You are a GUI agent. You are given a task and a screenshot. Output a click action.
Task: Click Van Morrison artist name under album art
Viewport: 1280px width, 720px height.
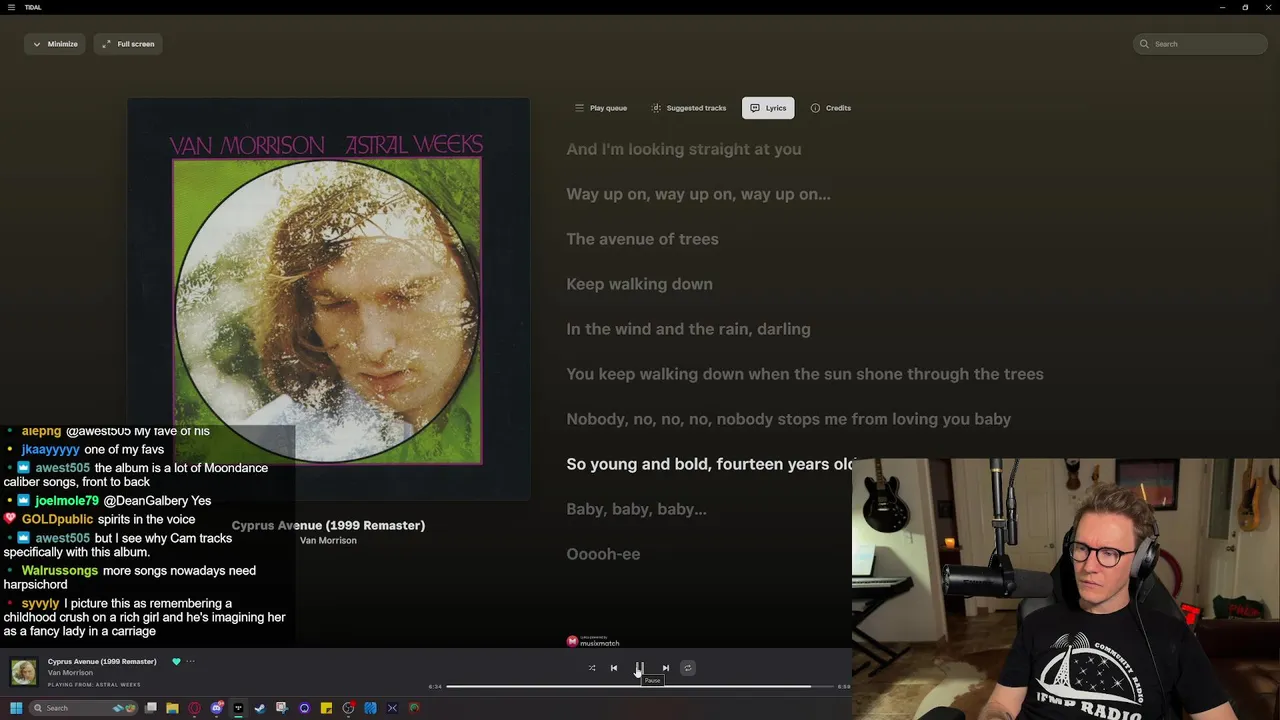click(x=328, y=540)
